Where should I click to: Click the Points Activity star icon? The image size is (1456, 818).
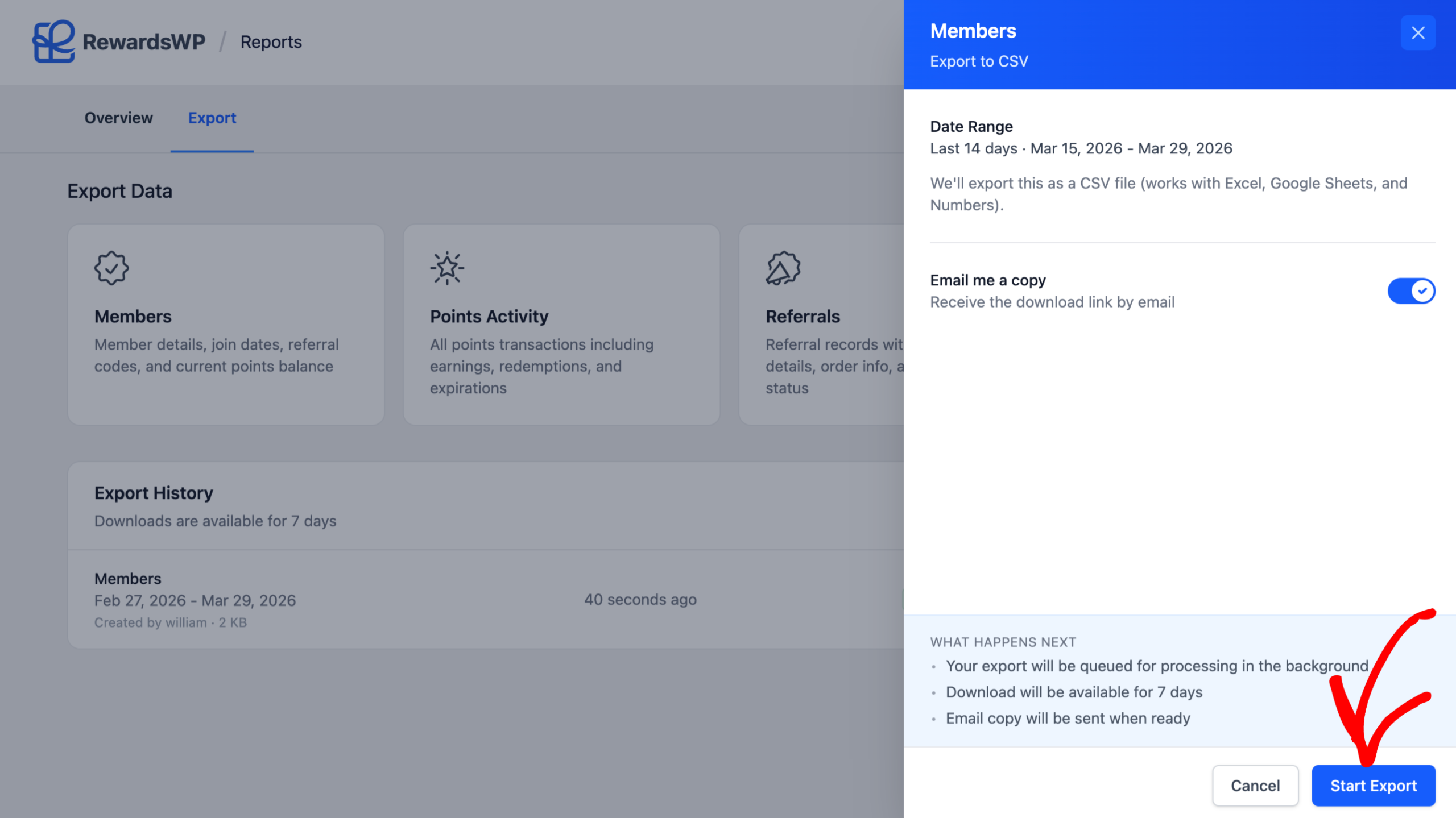(447, 268)
